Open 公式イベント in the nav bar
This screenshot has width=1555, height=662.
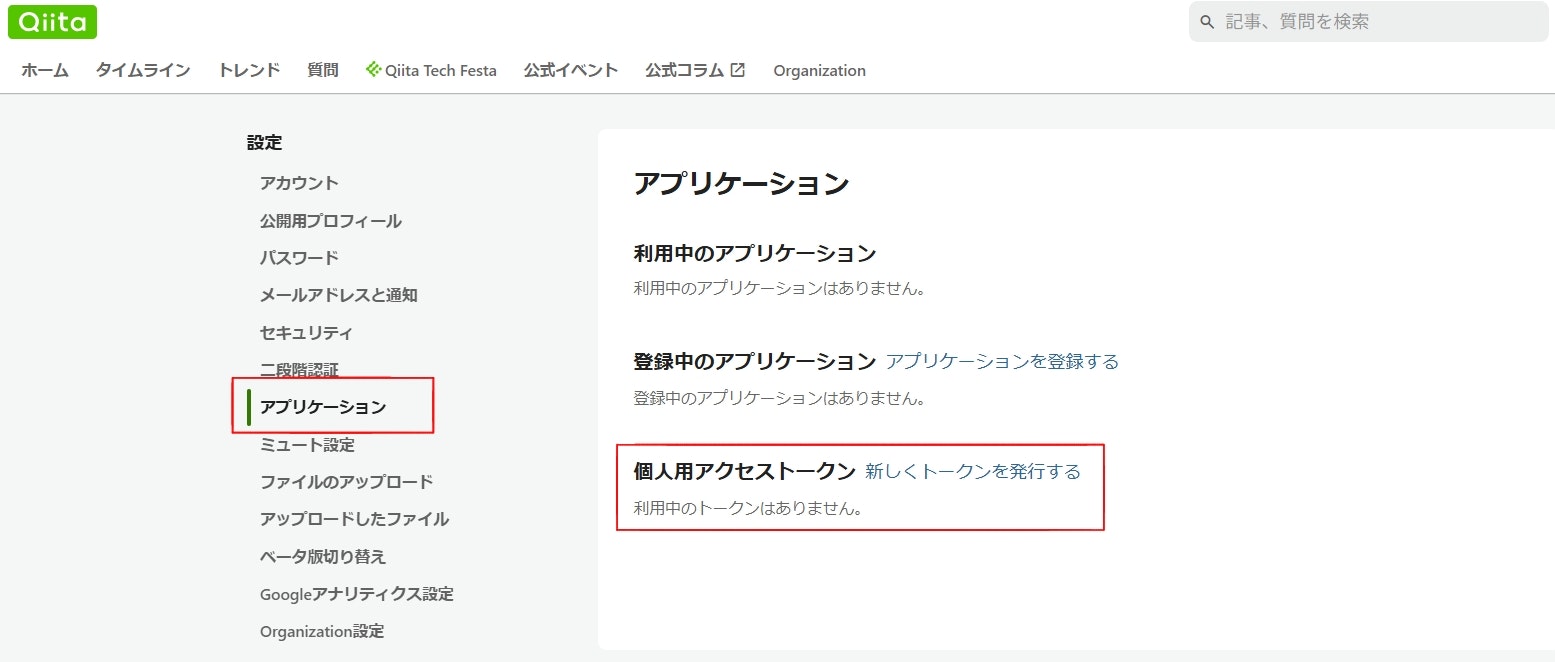pyautogui.click(x=571, y=70)
